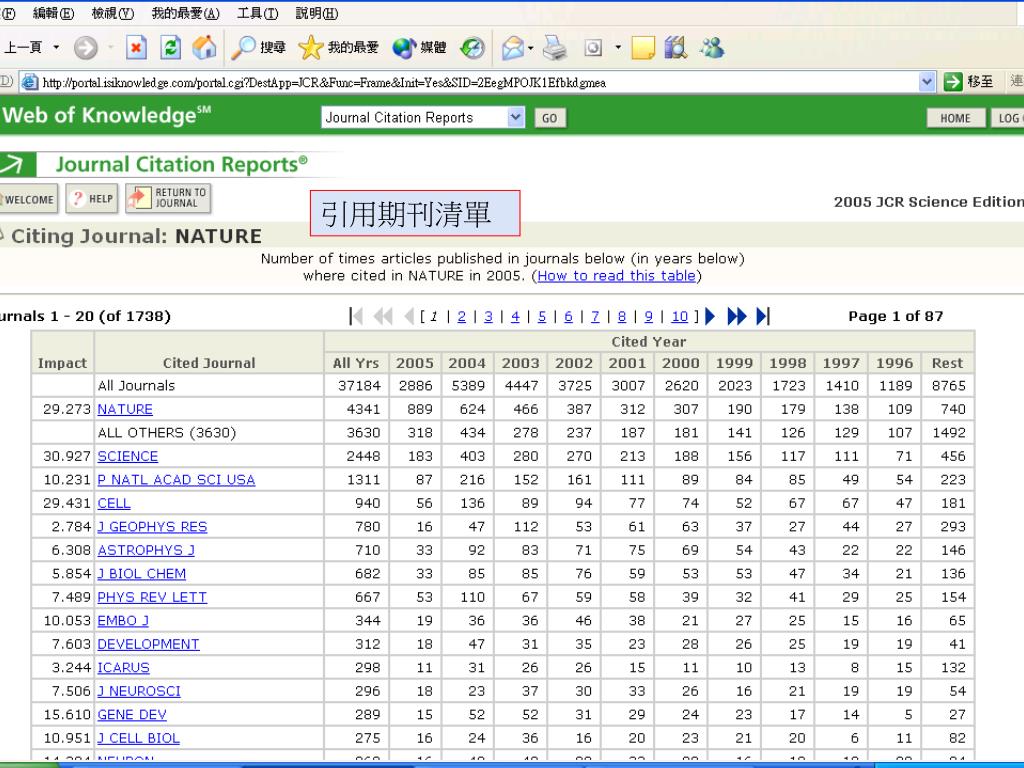1024x768 pixels.
Task: Open the Back button history dropdown arrow
Action: [x=56, y=47]
